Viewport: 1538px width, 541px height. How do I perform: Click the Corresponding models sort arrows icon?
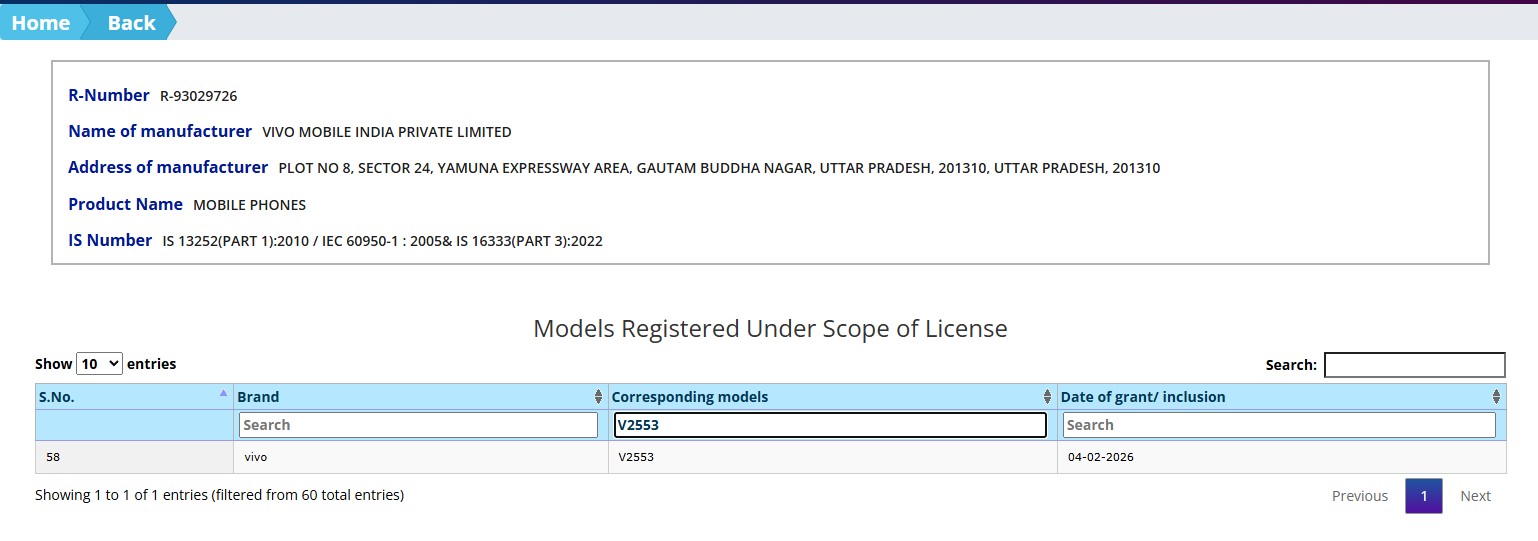pyautogui.click(x=1047, y=397)
